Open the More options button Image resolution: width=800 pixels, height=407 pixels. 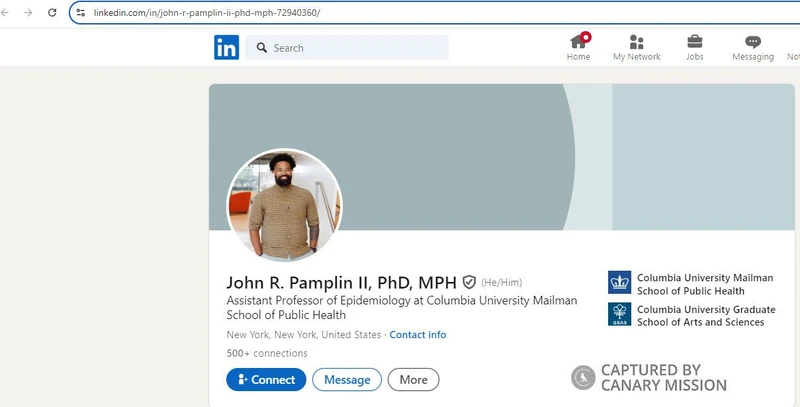coord(413,379)
